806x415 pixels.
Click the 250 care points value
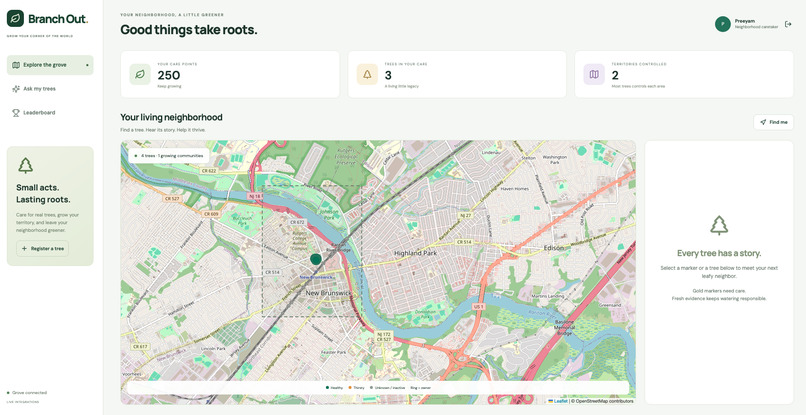(169, 76)
